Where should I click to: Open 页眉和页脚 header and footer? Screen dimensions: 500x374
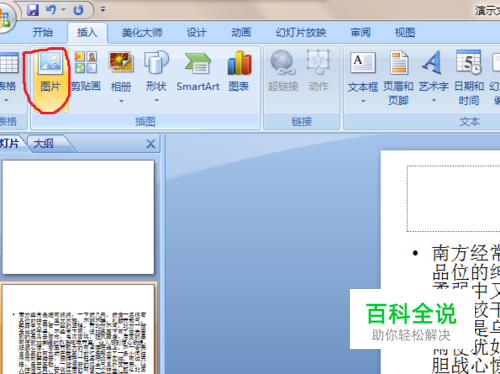point(398,78)
